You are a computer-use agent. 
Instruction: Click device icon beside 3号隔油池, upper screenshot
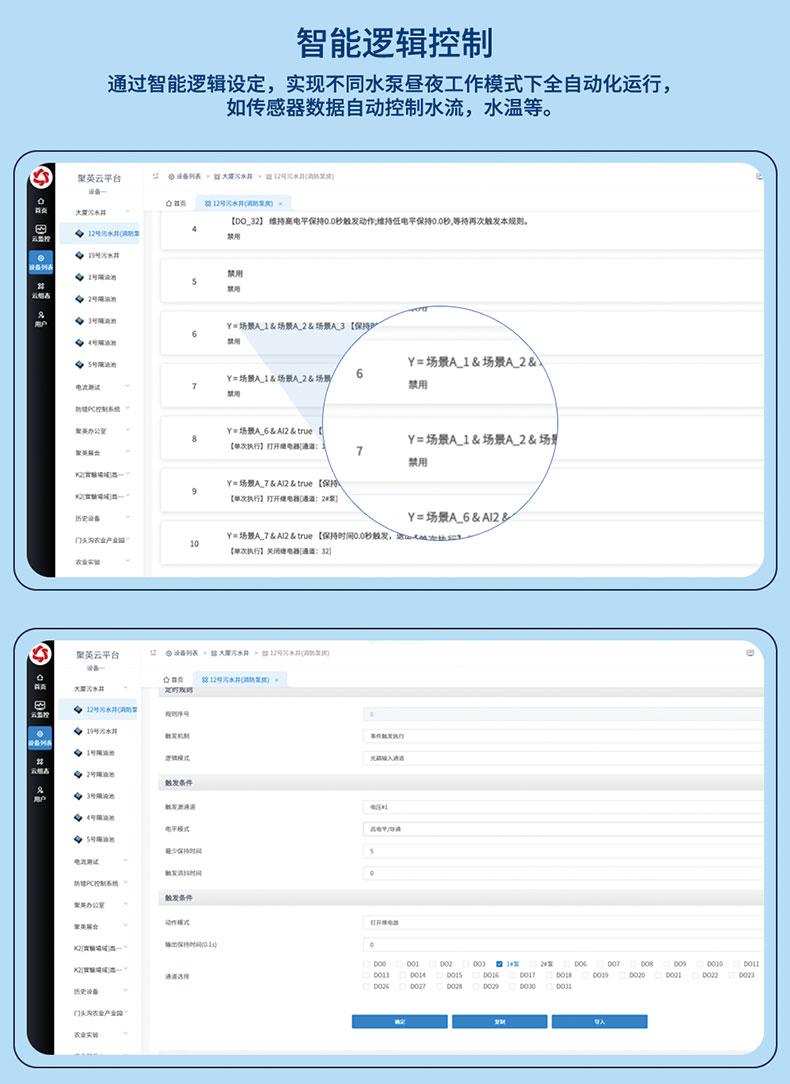click(79, 321)
